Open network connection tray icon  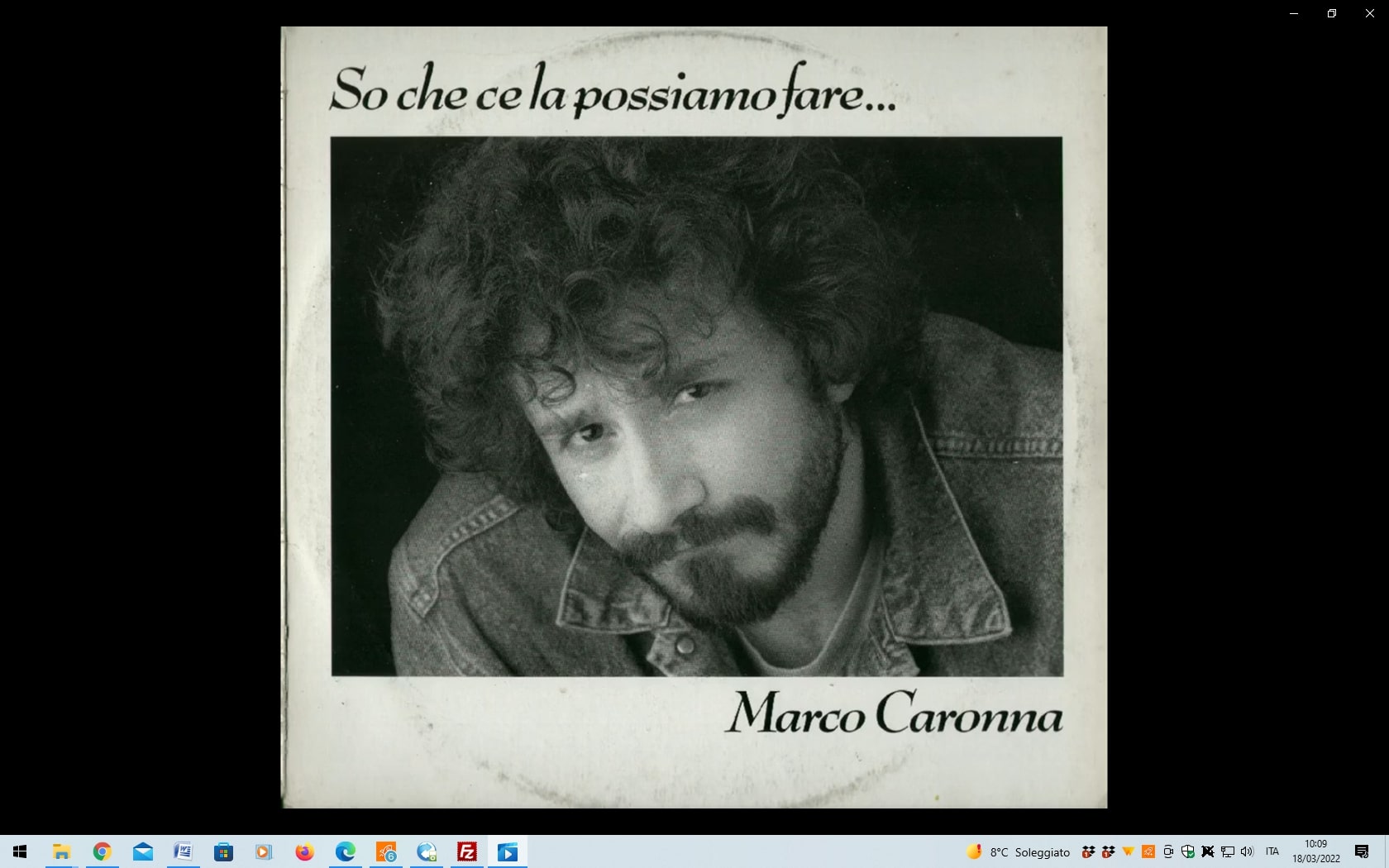coord(1228,851)
